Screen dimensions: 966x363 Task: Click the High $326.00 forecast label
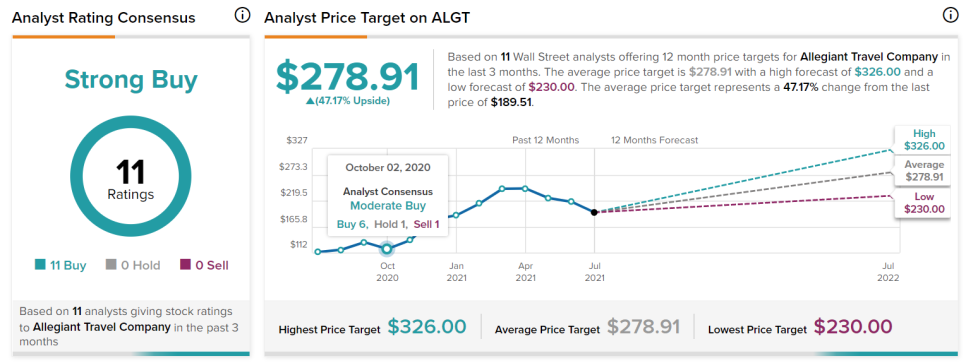click(x=924, y=140)
